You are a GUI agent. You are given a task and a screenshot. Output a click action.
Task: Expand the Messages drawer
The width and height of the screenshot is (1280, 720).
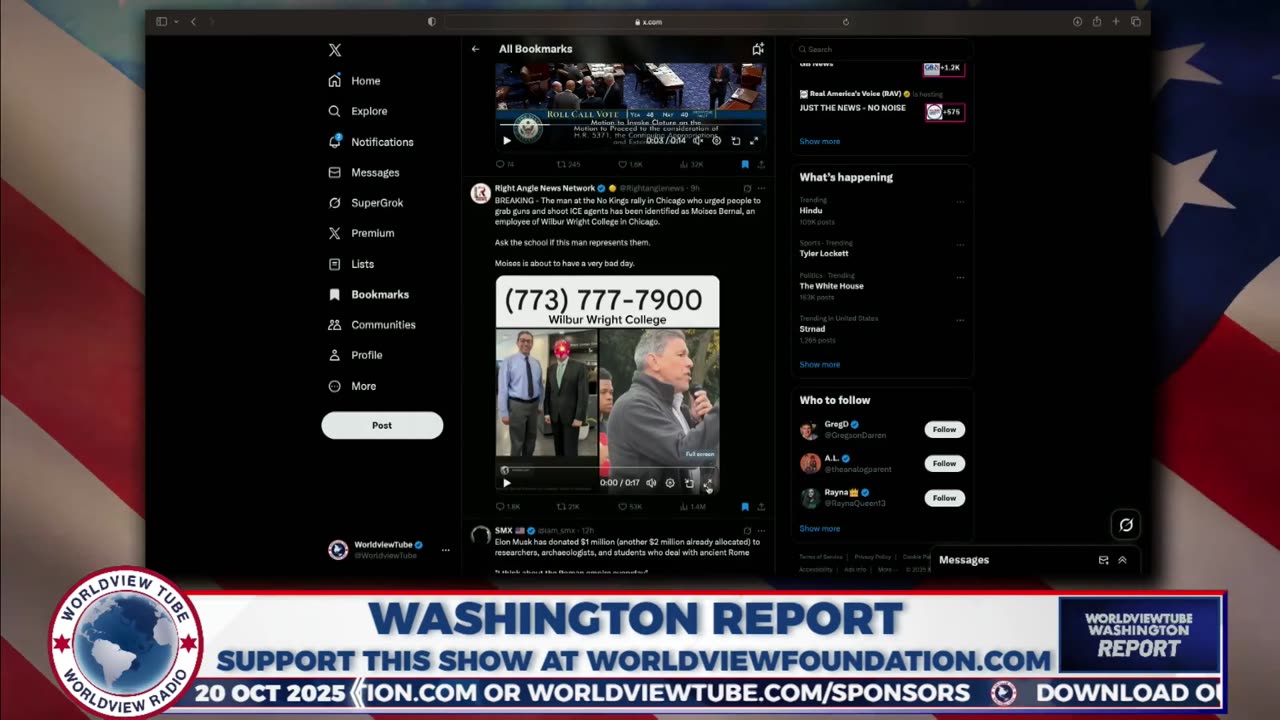click(1122, 560)
